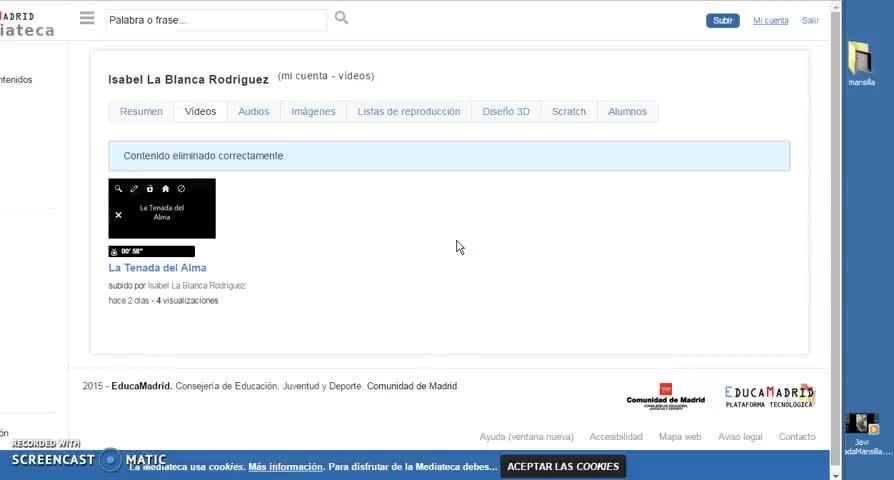Viewport: 894px width, 480px height.
Task: Click video duration bar 00' 58"
Action: coord(152,251)
